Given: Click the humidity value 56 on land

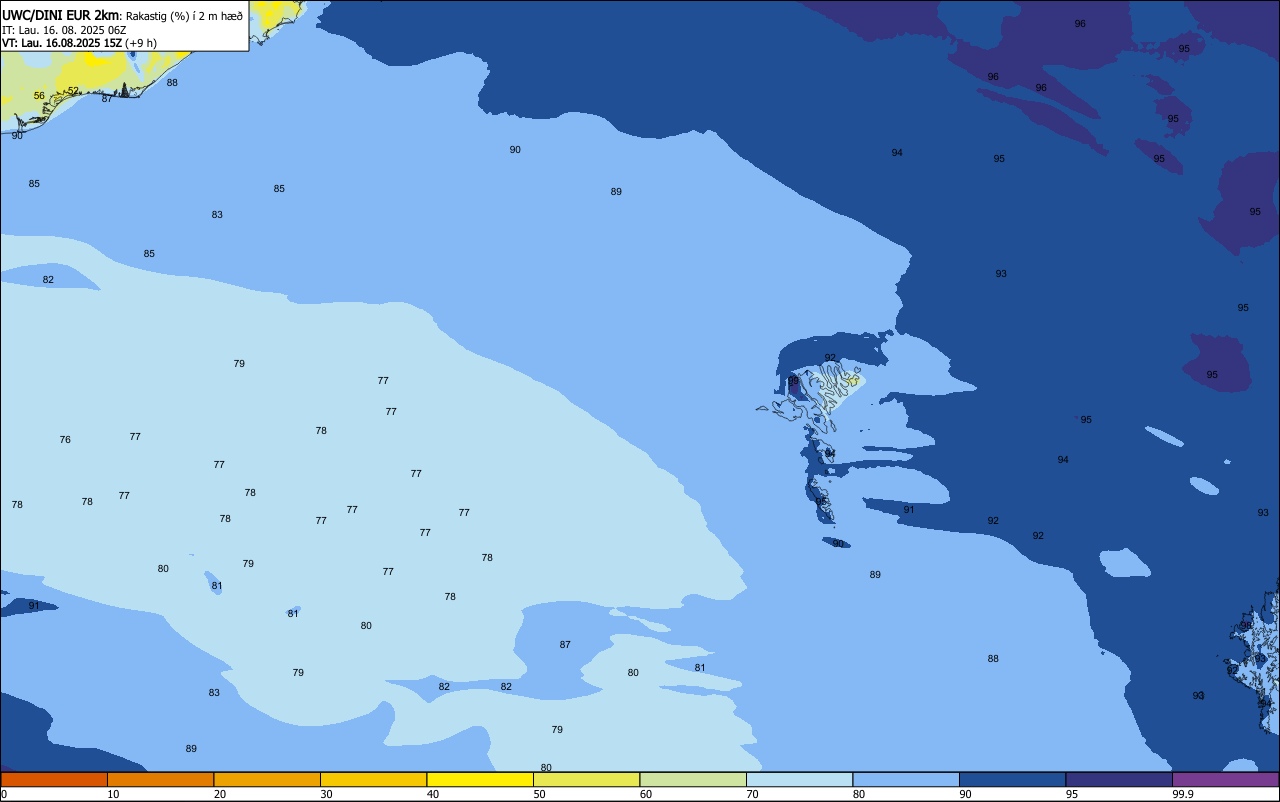Looking at the screenshot, I should (x=39, y=96).
